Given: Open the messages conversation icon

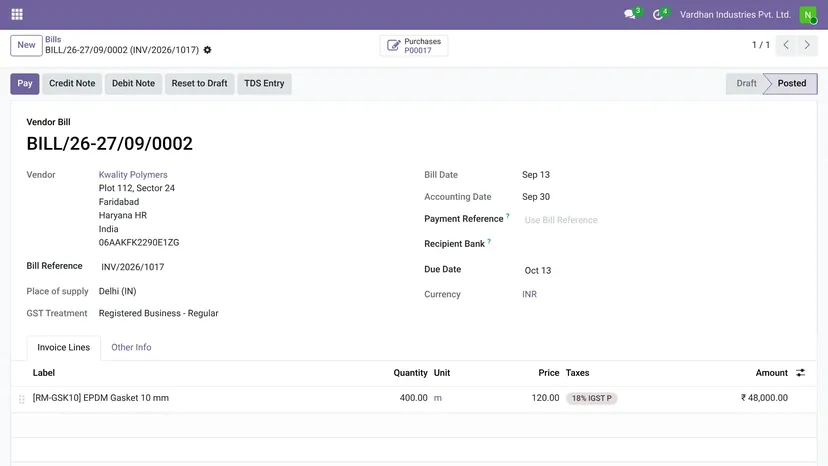Looking at the screenshot, I should pos(629,14).
